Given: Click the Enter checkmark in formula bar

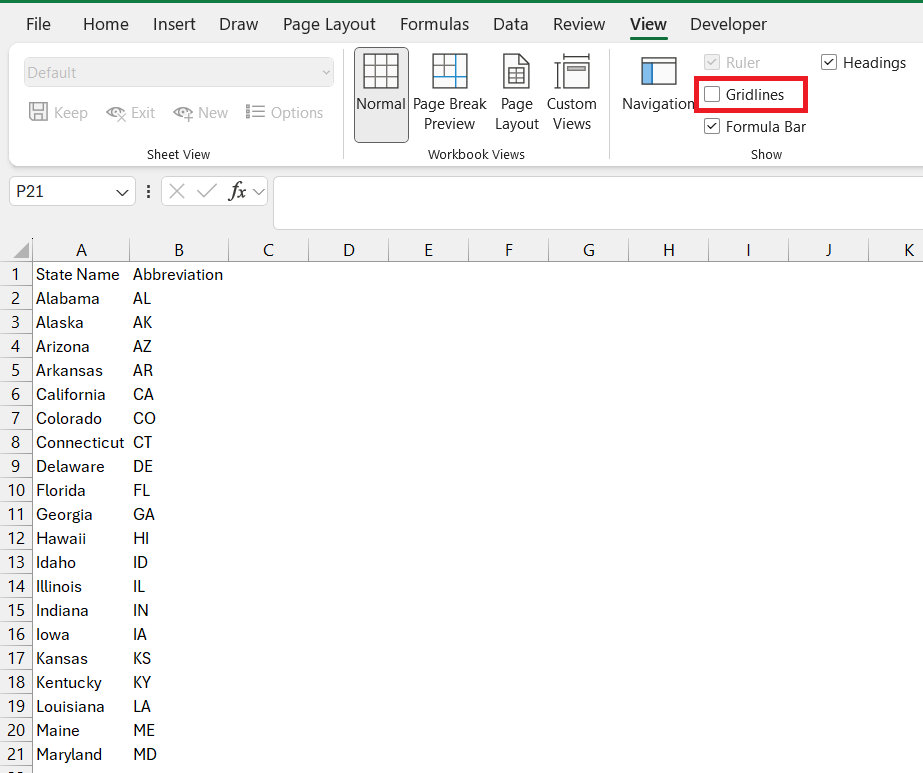Looking at the screenshot, I should (x=207, y=191).
